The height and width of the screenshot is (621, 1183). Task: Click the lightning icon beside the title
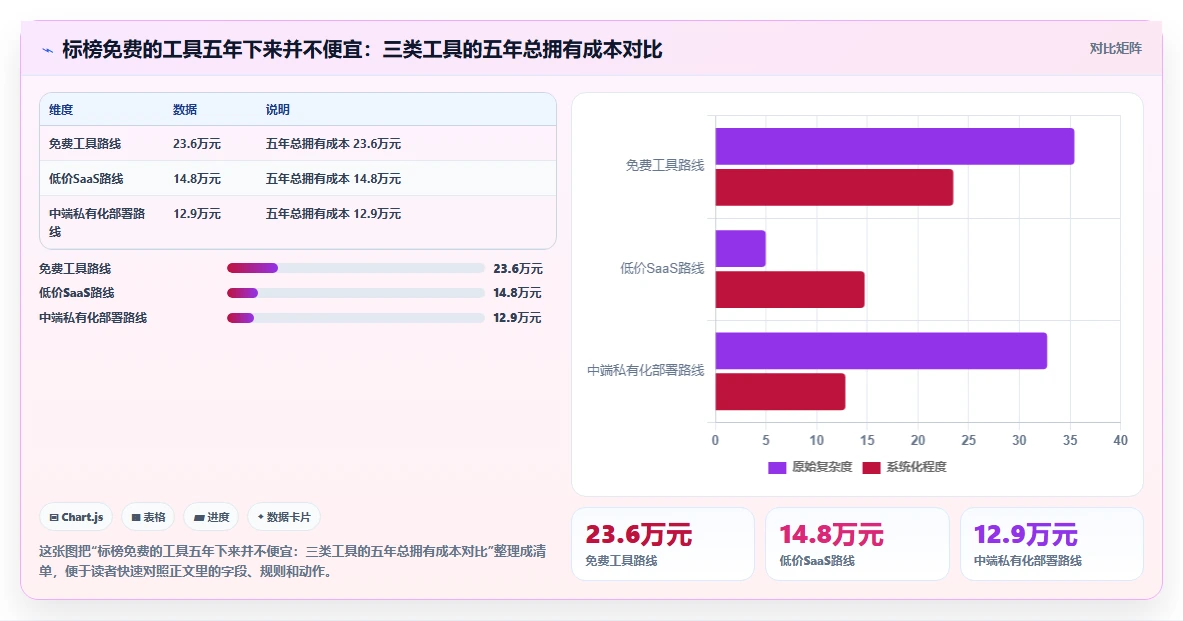pos(48,51)
